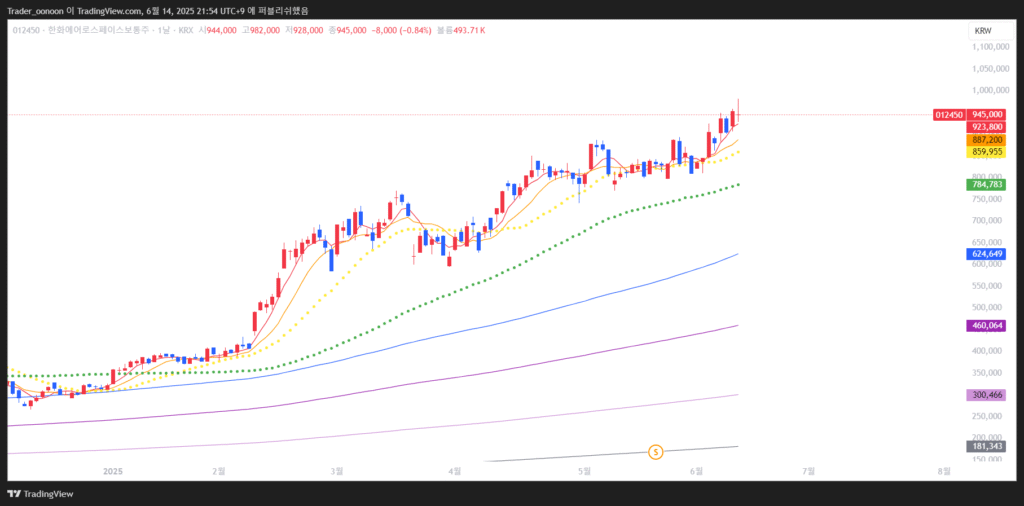Viewport: 1024px width, 506px height.
Task: Click the 6월 label on time axis
Action: tap(697, 471)
